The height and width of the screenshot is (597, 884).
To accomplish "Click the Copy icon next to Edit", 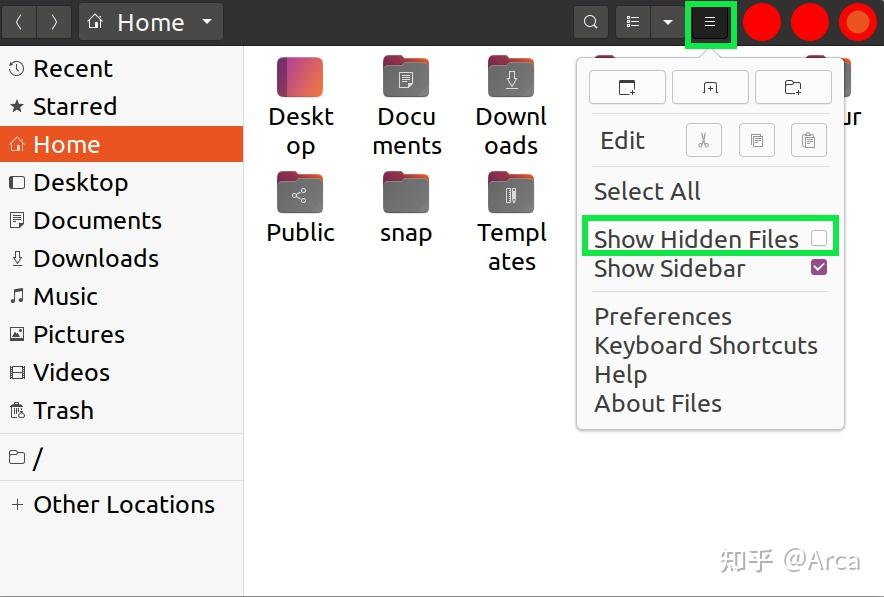I will click(756, 140).
